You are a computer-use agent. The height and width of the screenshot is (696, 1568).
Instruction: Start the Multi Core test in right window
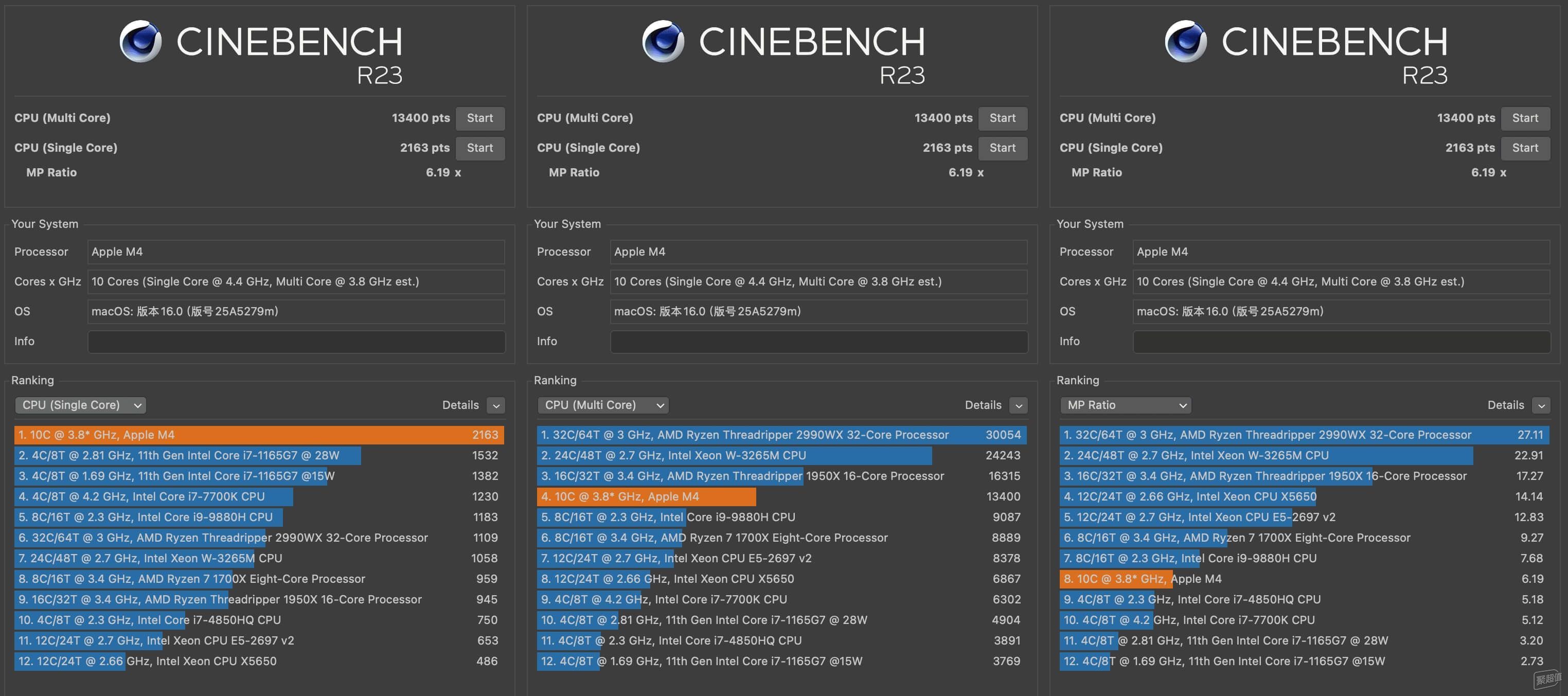point(1525,118)
